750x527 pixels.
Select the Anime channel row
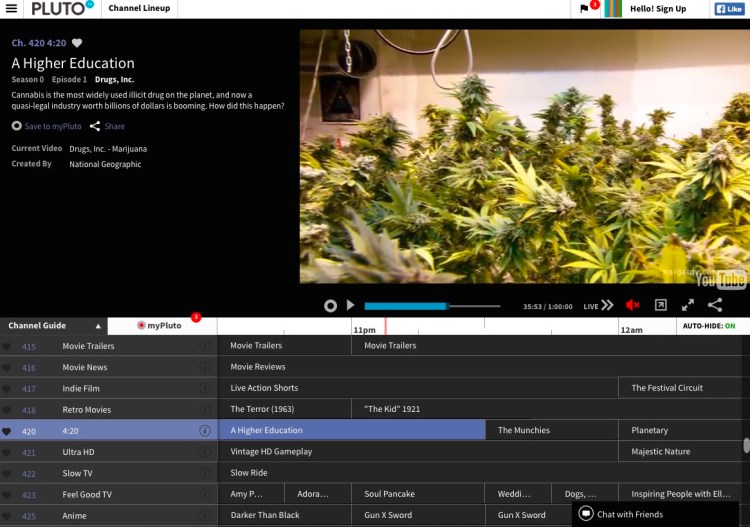tap(109, 516)
